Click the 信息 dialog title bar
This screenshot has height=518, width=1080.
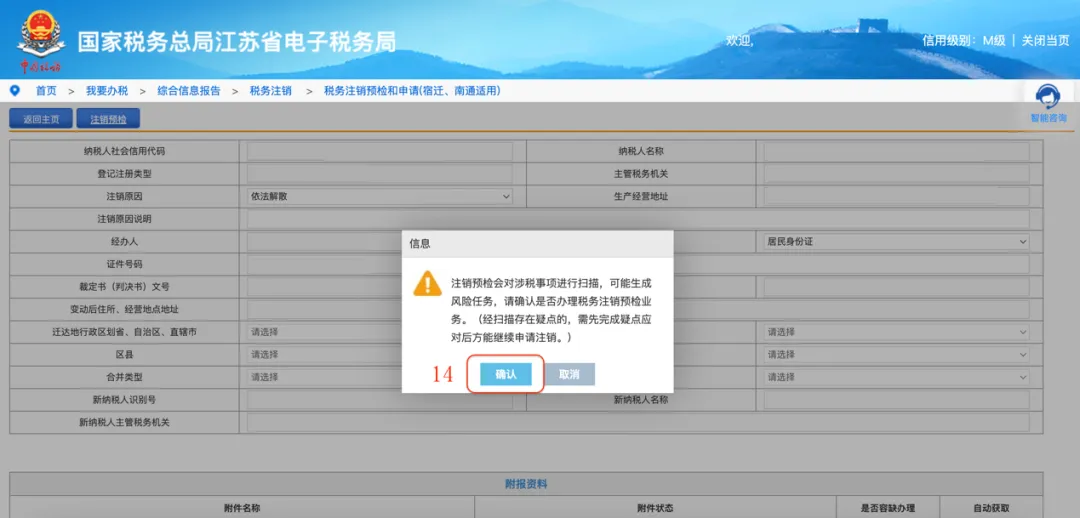point(537,244)
